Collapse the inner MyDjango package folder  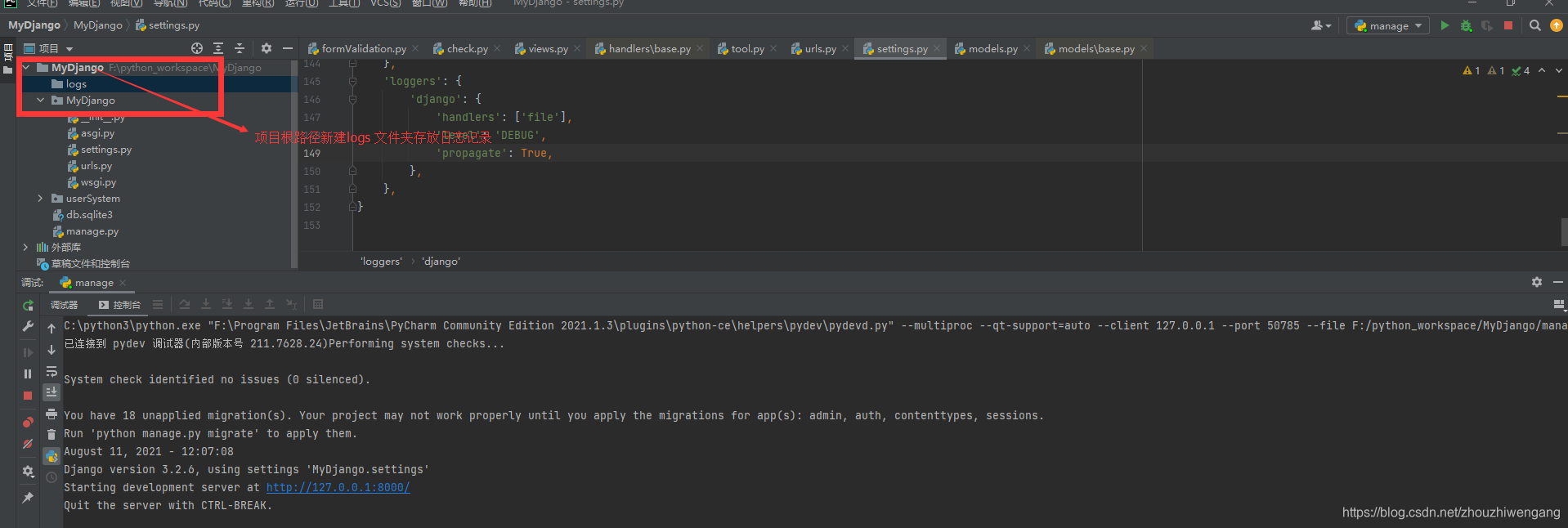(x=41, y=101)
